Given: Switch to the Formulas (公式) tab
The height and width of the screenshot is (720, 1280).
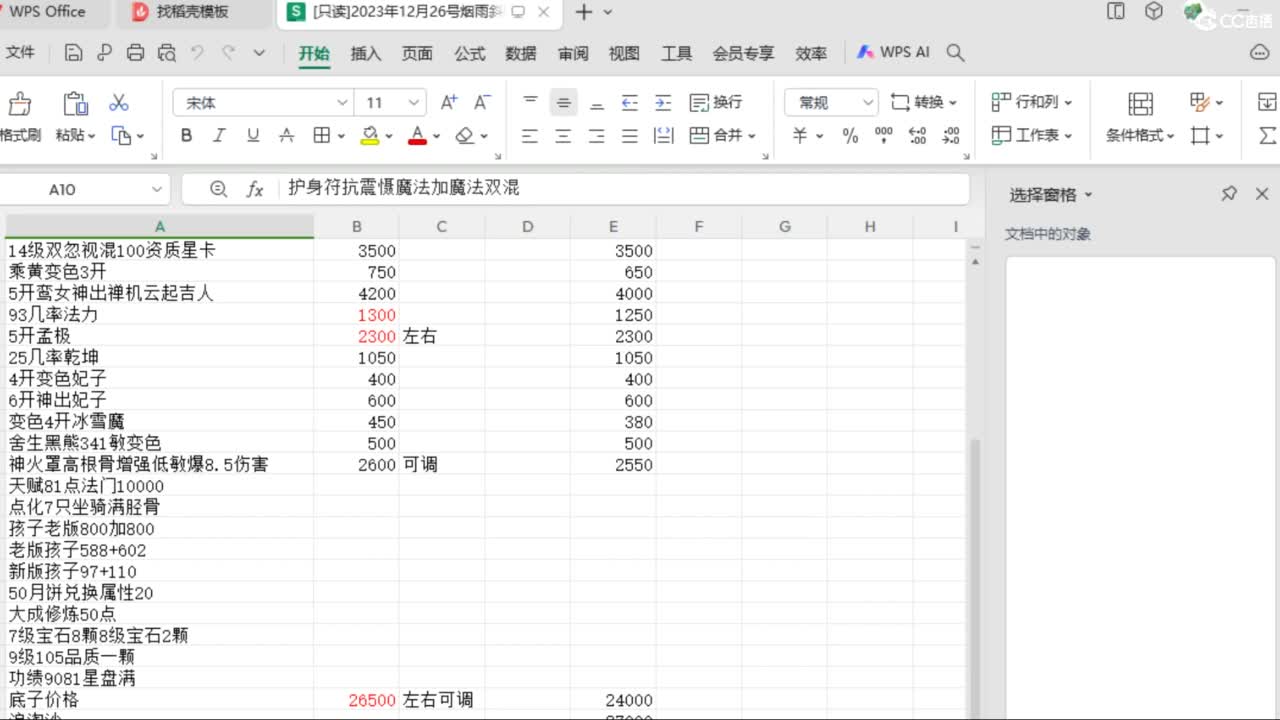Looking at the screenshot, I should 469,53.
